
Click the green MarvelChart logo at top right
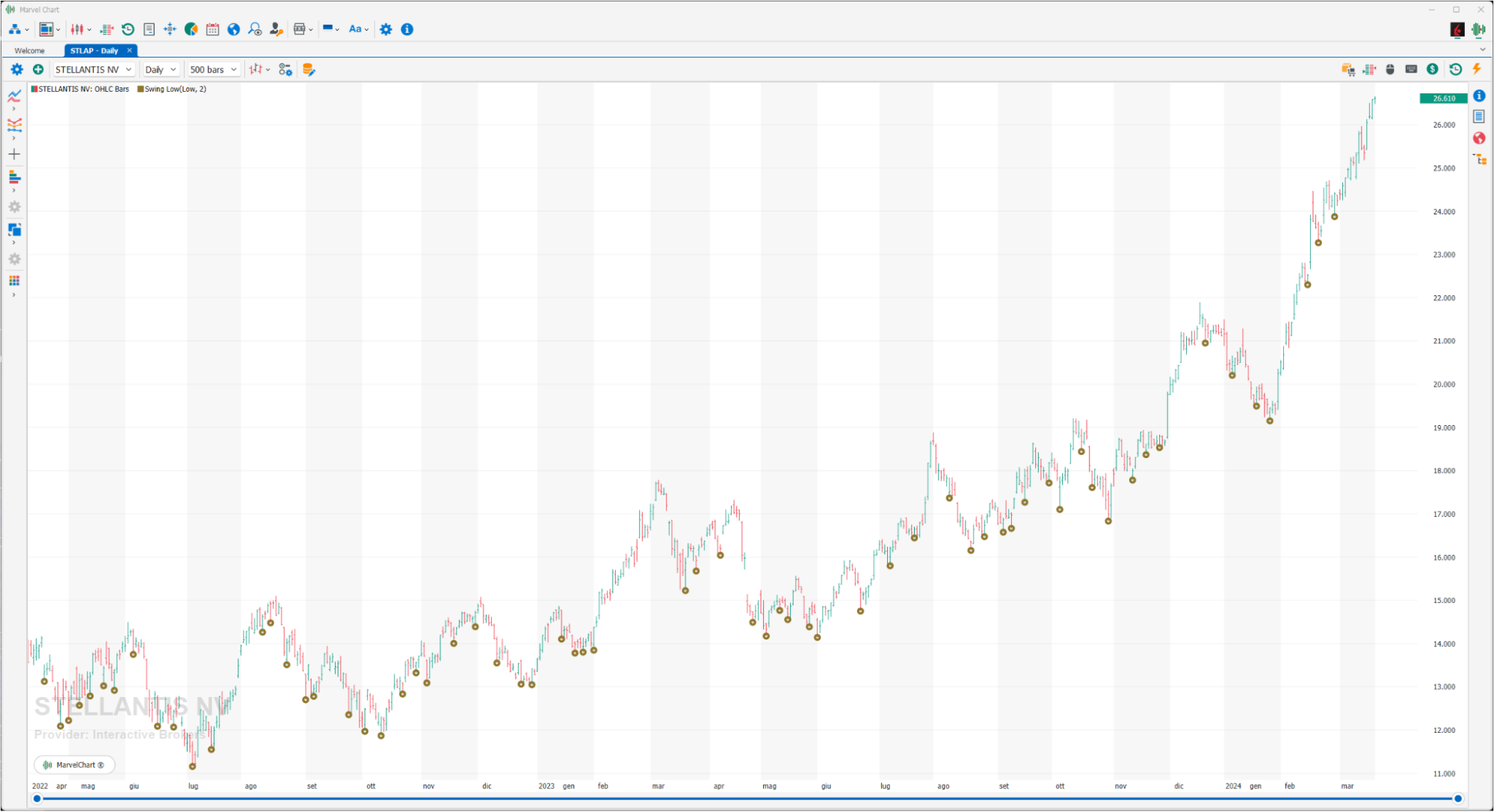(1478, 29)
